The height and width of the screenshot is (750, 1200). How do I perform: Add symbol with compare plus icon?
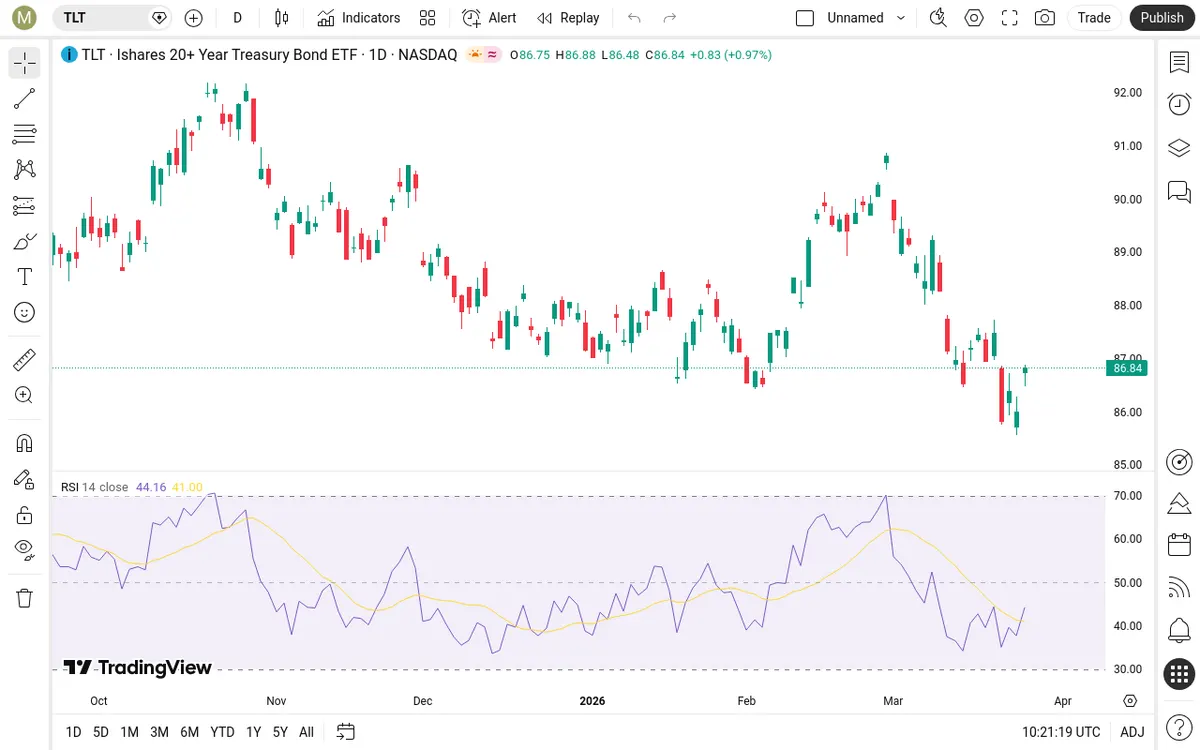(194, 18)
